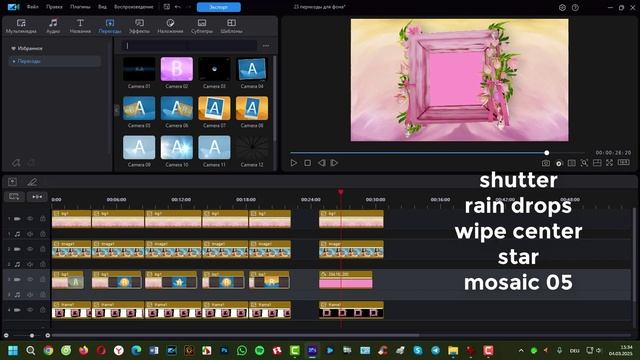
Task: Lock video track 2
Action: pos(42,249)
